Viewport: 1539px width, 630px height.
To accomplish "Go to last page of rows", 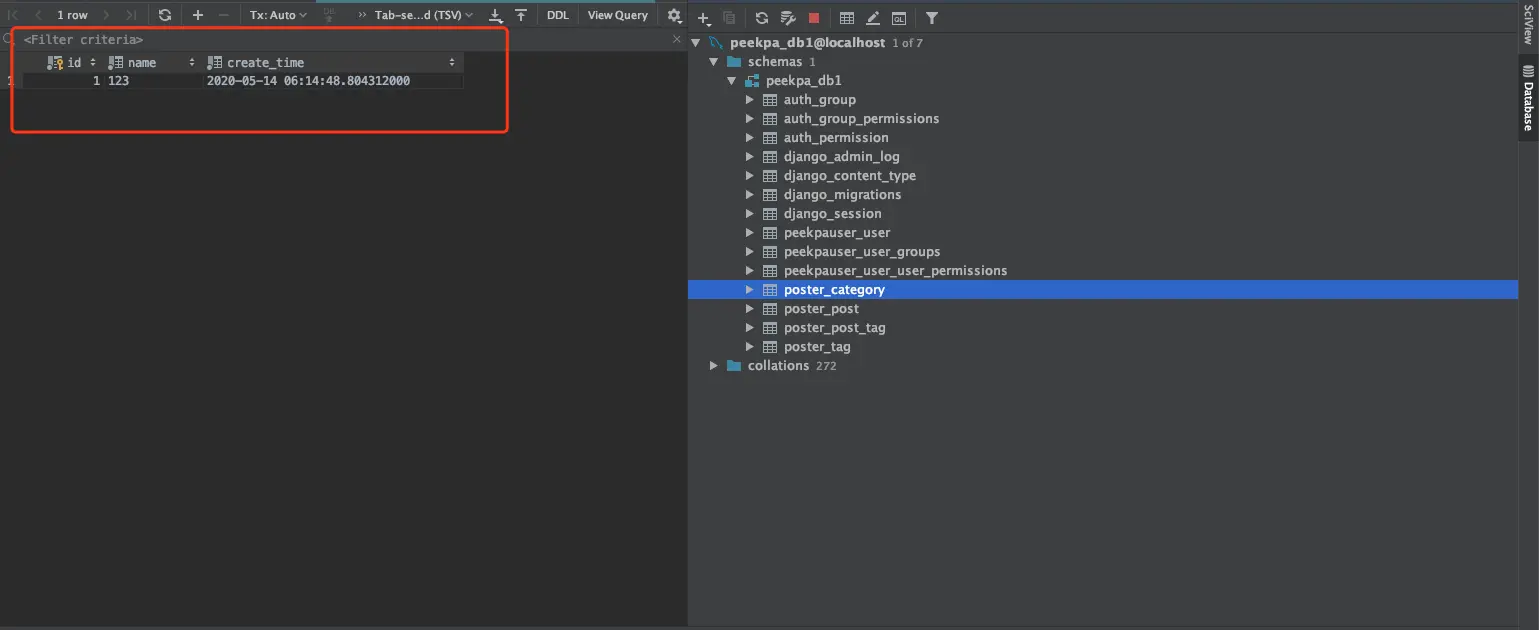I will tap(130, 15).
